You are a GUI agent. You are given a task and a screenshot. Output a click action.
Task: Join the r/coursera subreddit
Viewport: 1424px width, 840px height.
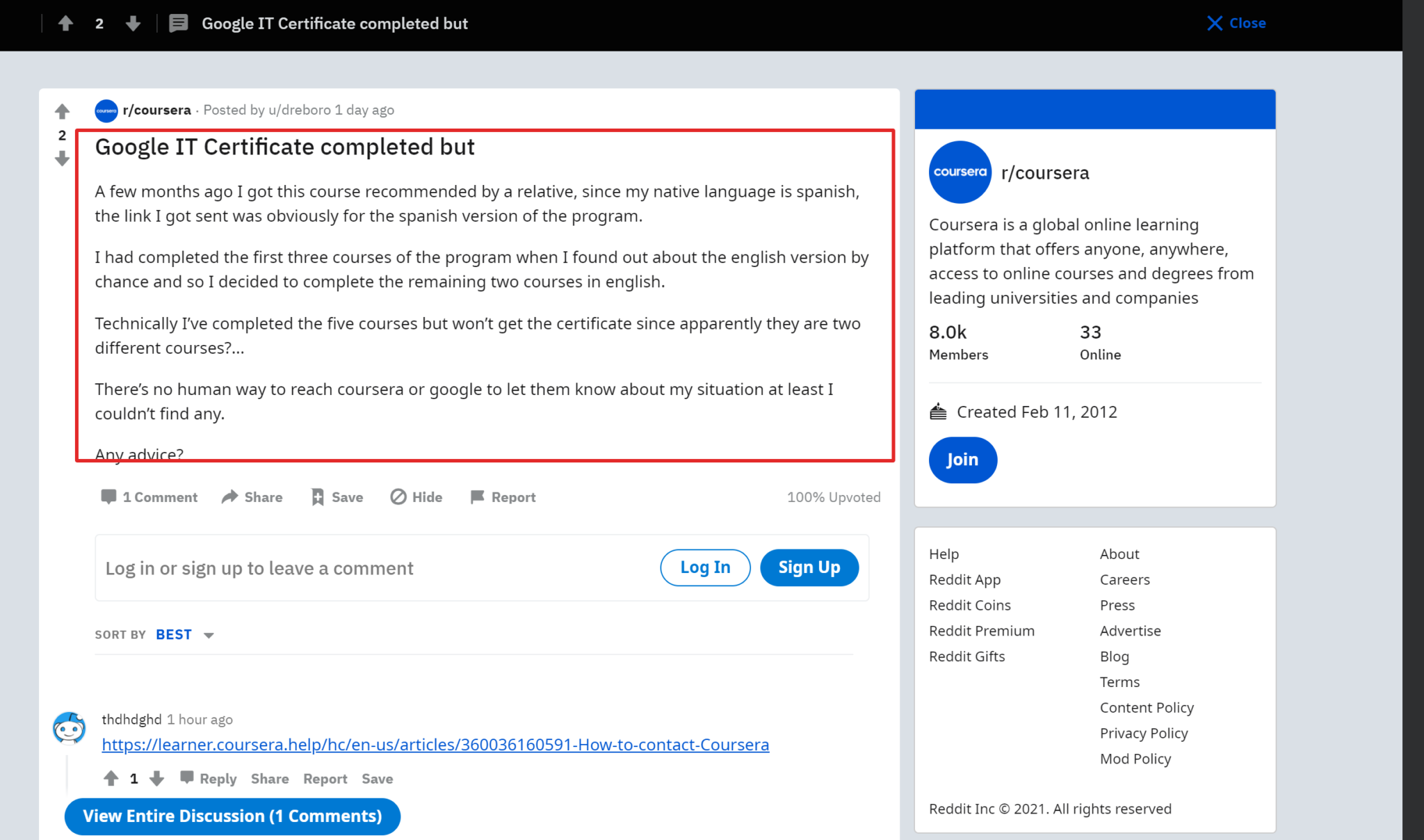pos(962,460)
